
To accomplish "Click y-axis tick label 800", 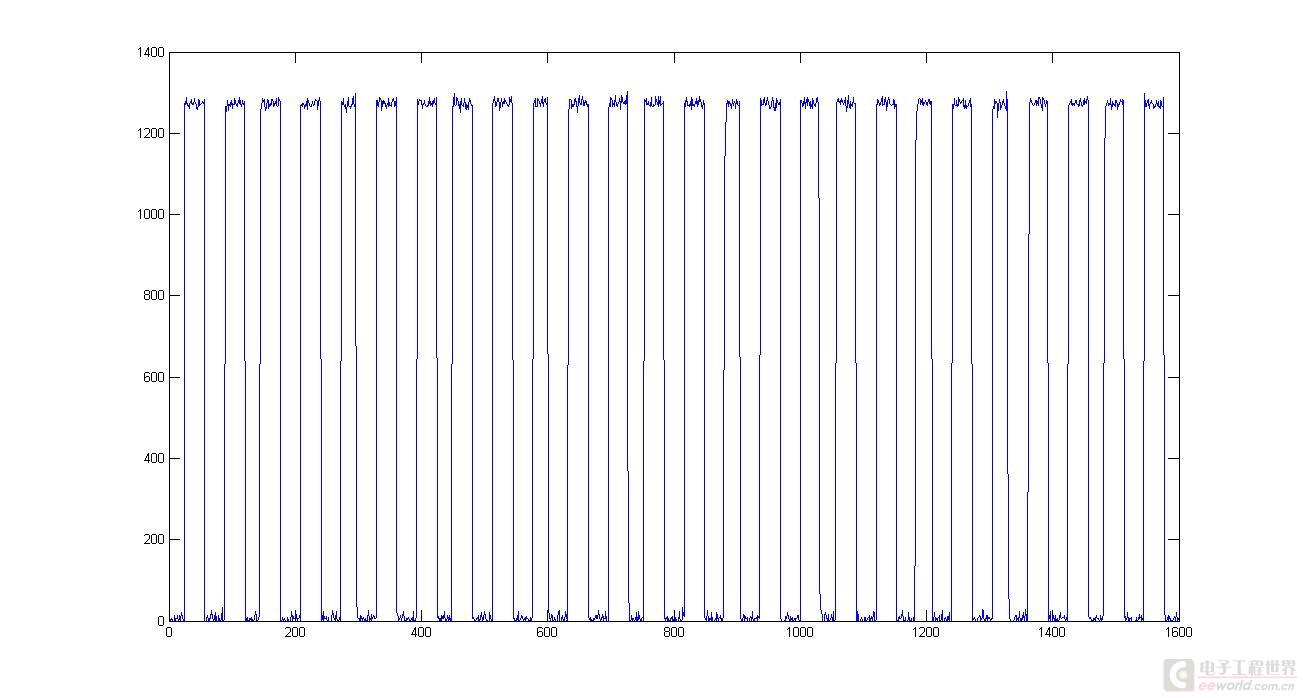I will pos(153,296).
